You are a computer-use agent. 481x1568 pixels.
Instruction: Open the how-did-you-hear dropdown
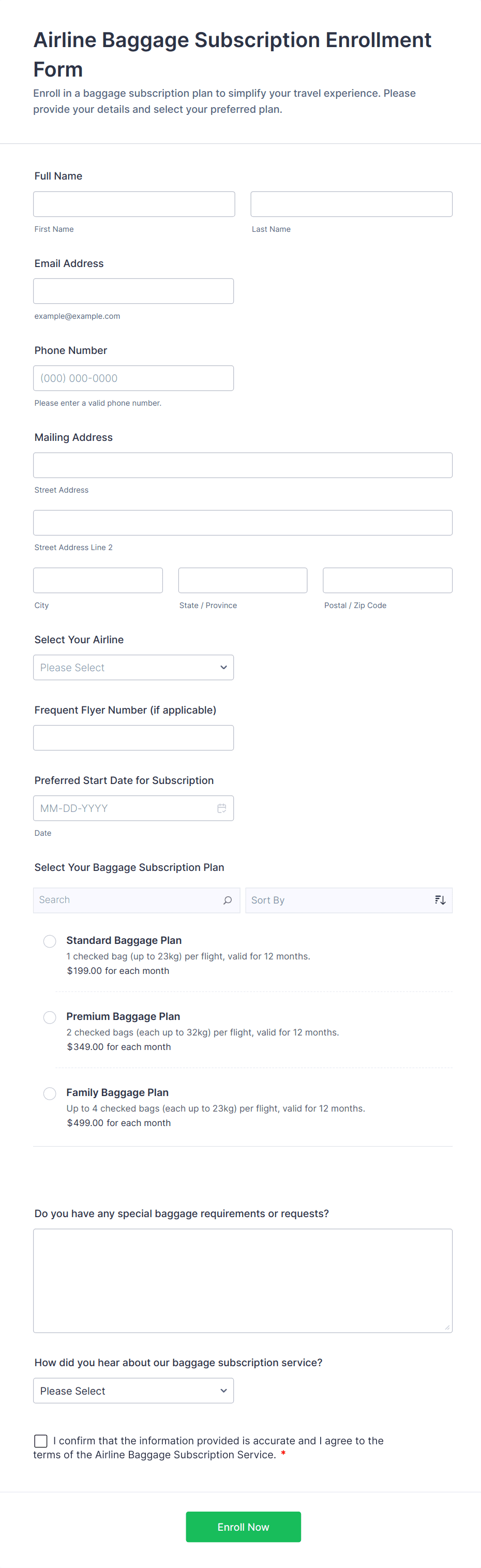133,1391
